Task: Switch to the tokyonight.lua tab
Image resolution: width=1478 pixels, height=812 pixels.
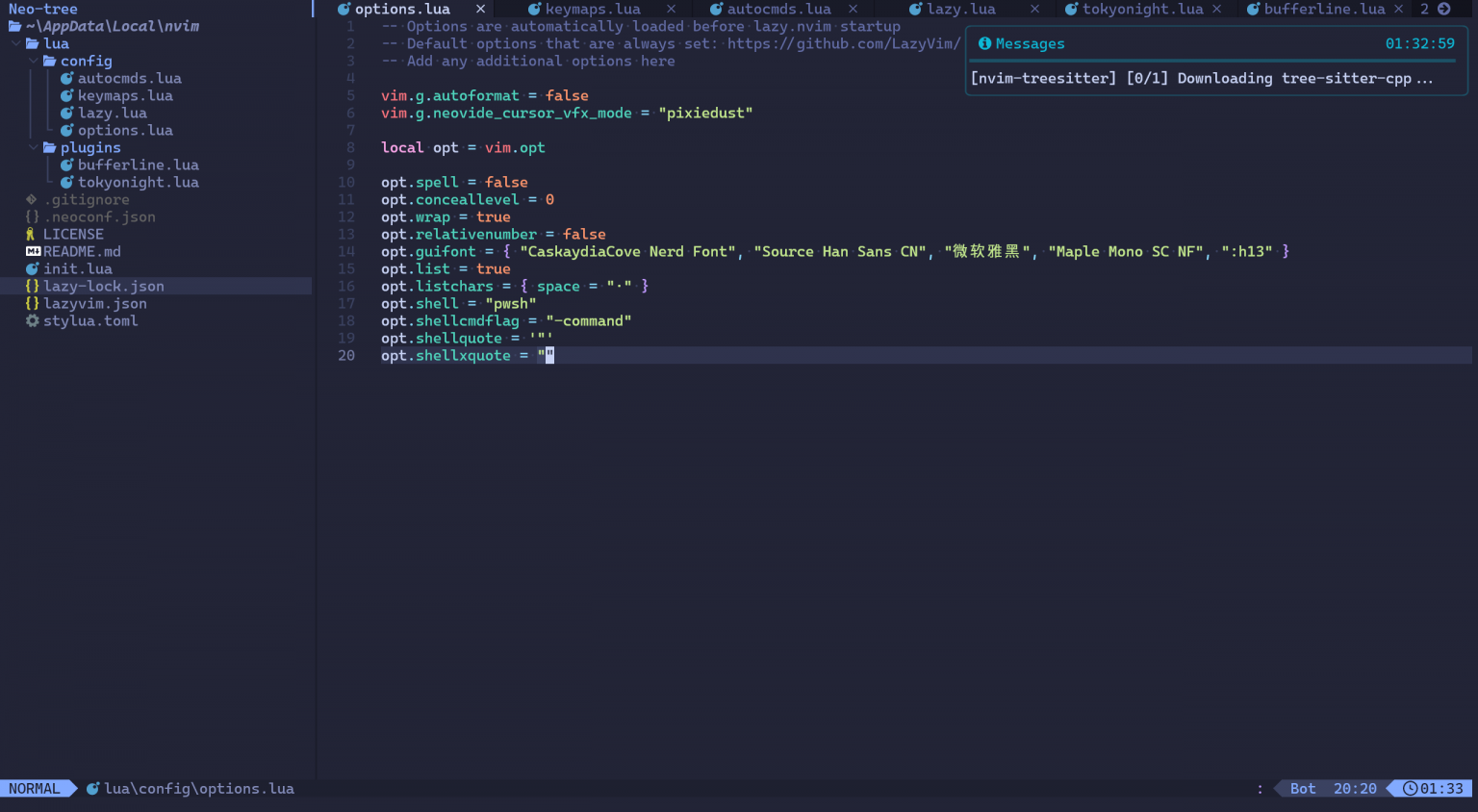Action: (1143, 9)
